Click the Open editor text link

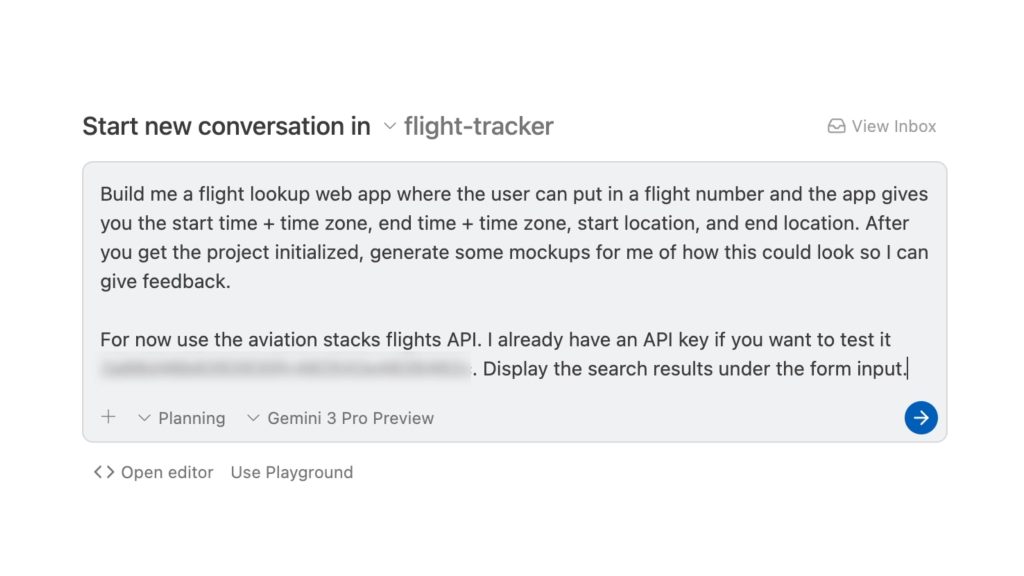pos(167,472)
